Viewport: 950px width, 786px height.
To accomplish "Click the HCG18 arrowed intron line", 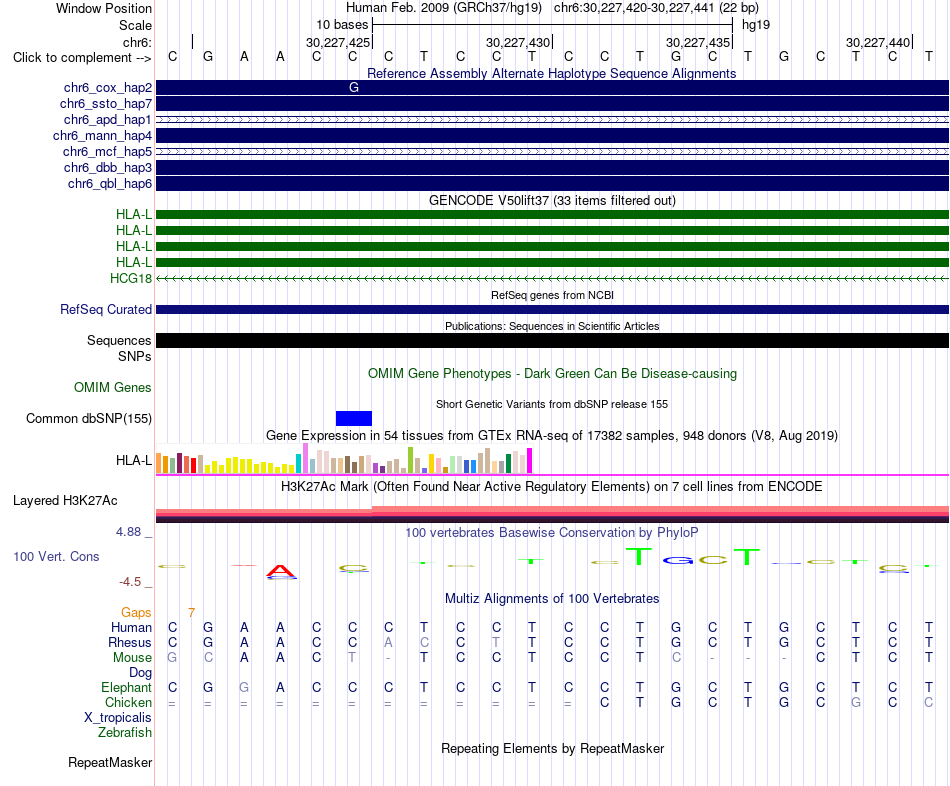I will (552, 278).
